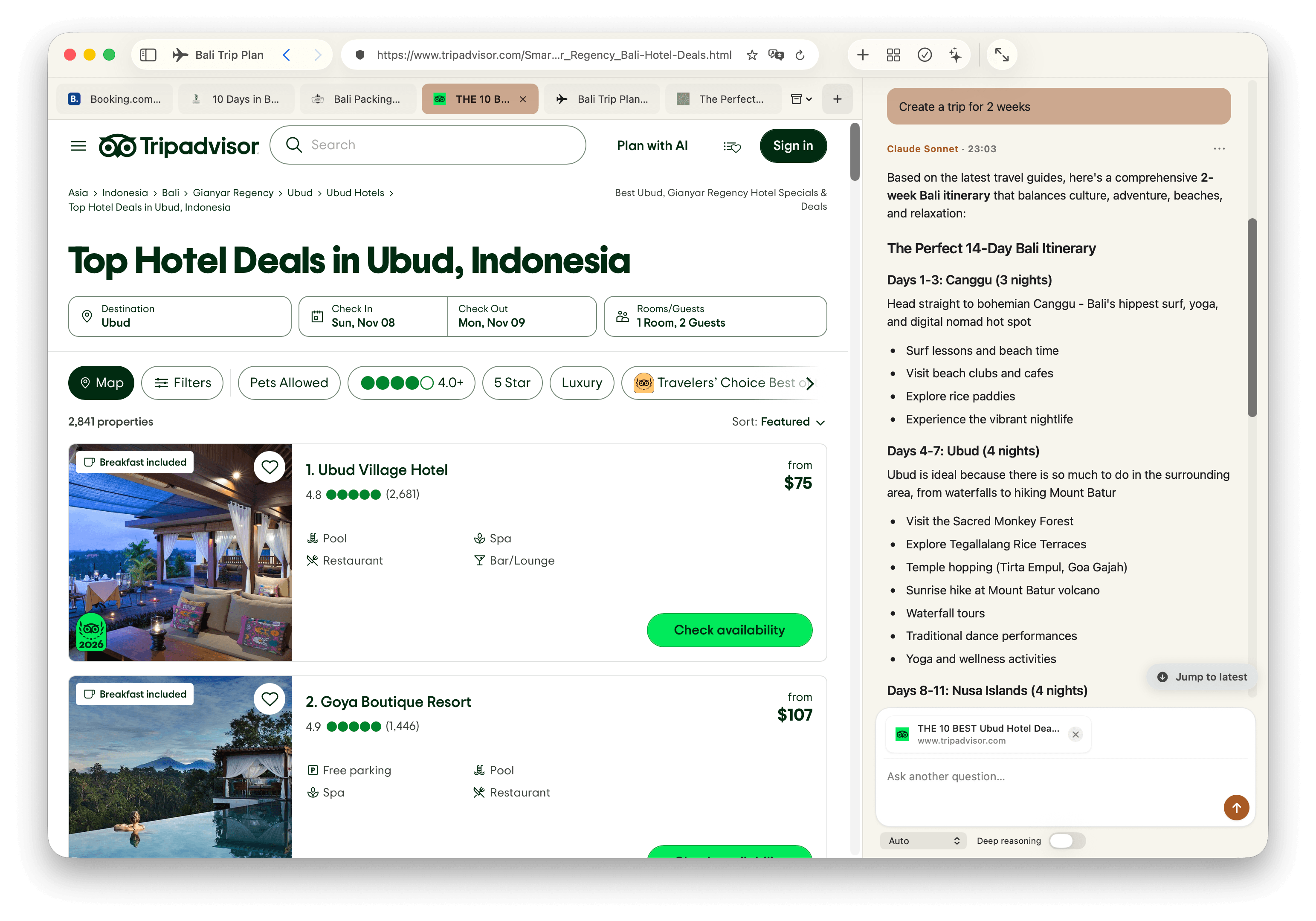Toggle the 4.0+ rating filter
Viewport: 1316px width, 921px height.
click(x=411, y=382)
